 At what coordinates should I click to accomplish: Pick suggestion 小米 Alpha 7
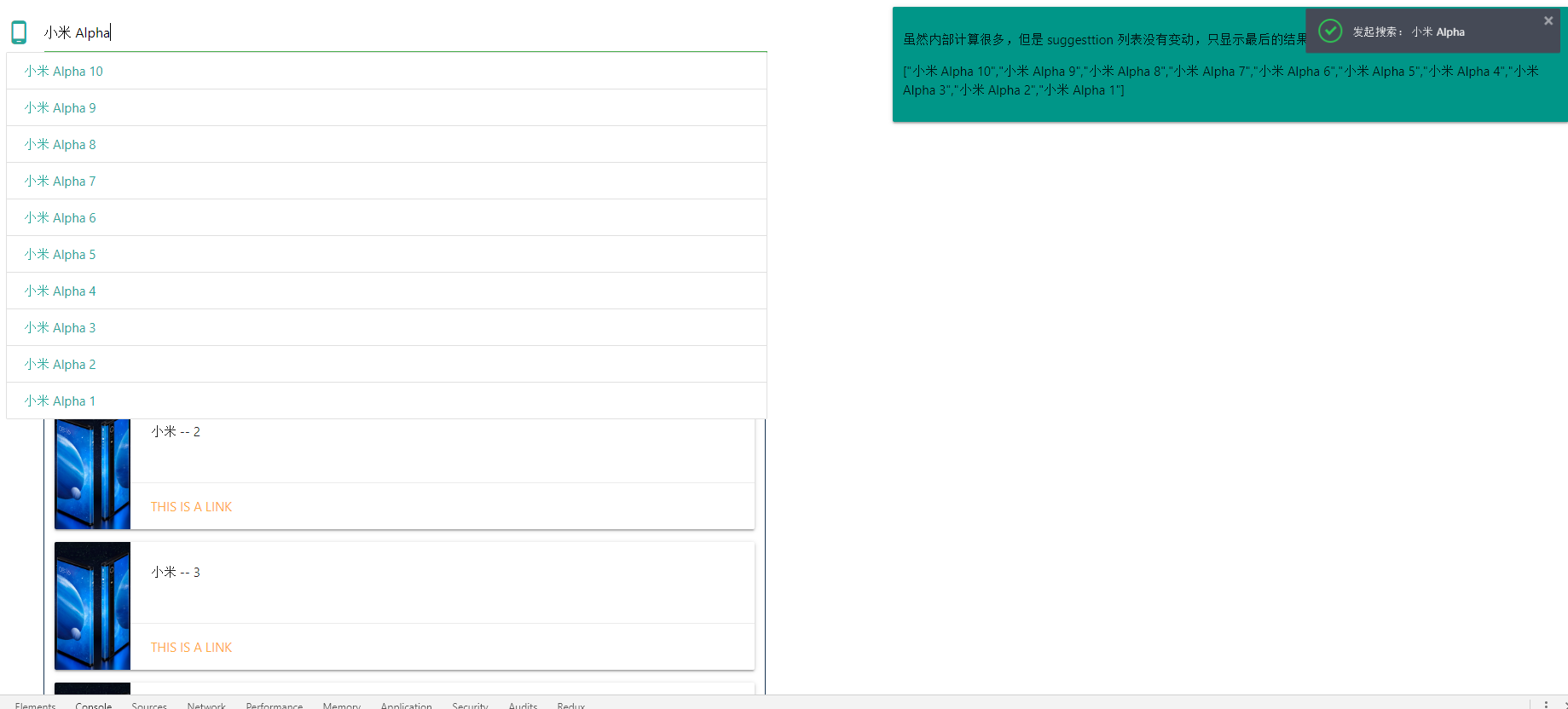click(386, 181)
